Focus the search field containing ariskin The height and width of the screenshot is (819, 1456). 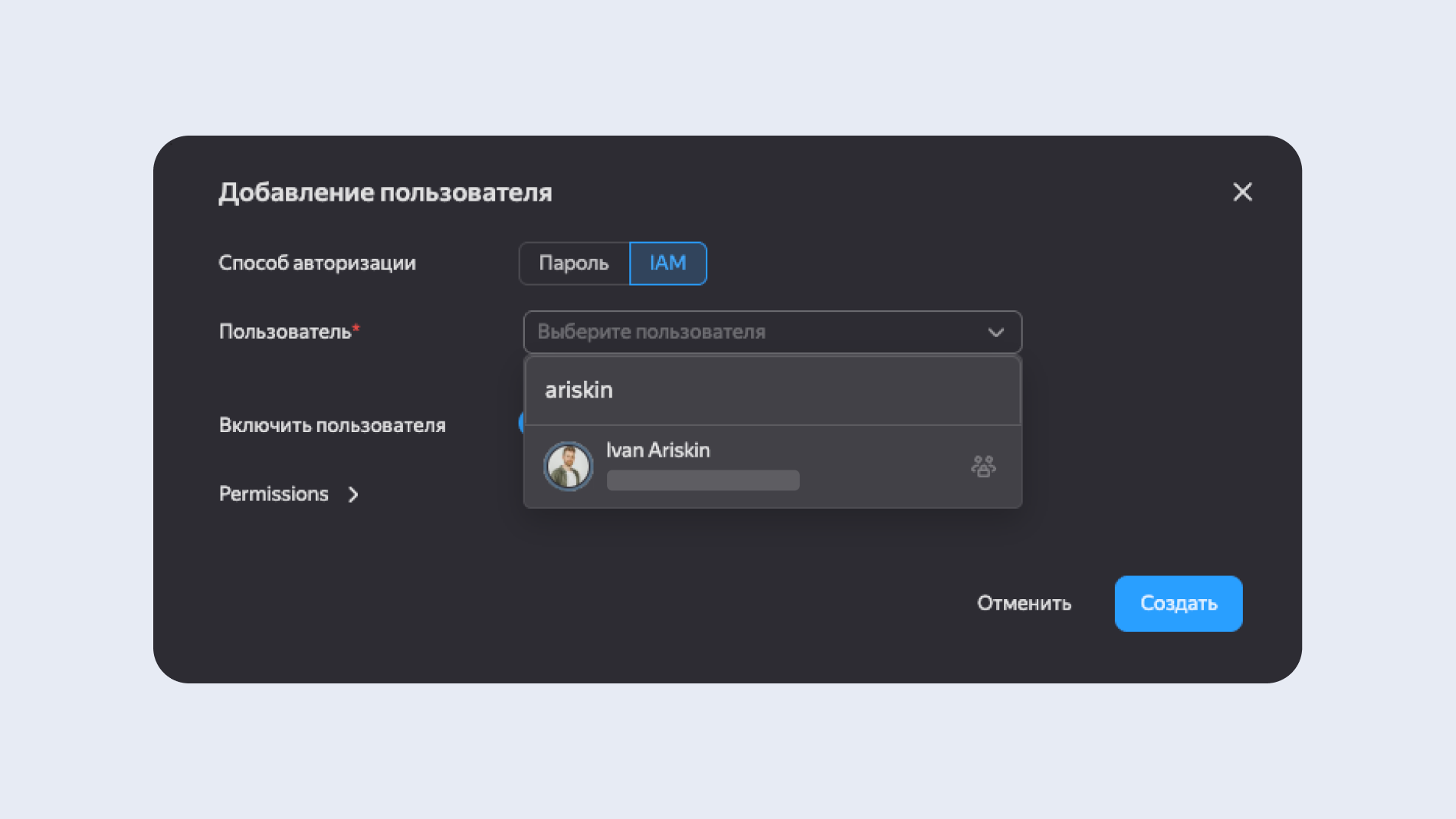pyautogui.click(x=772, y=390)
